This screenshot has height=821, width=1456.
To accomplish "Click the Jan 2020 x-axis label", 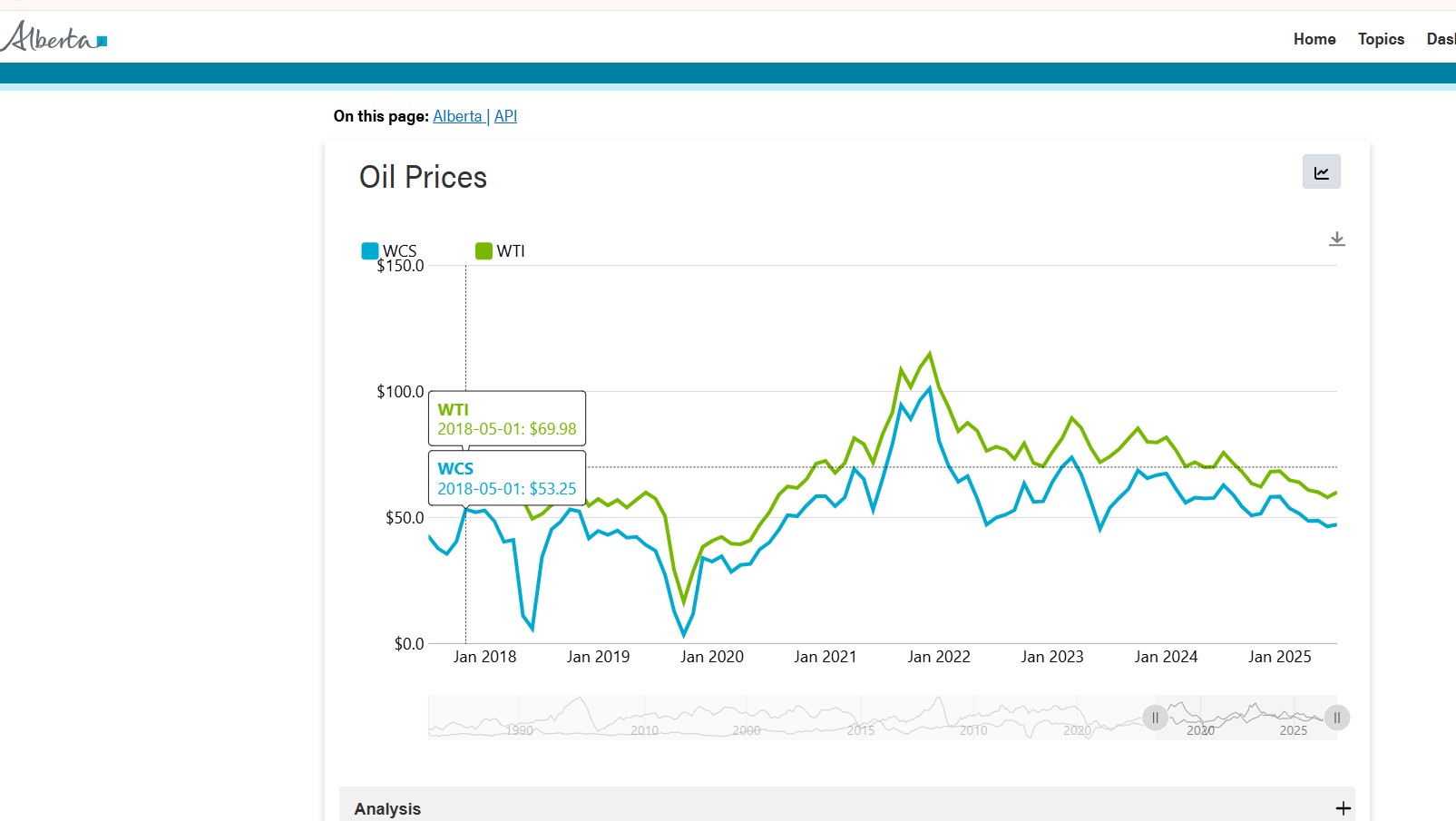I will 711,657.
